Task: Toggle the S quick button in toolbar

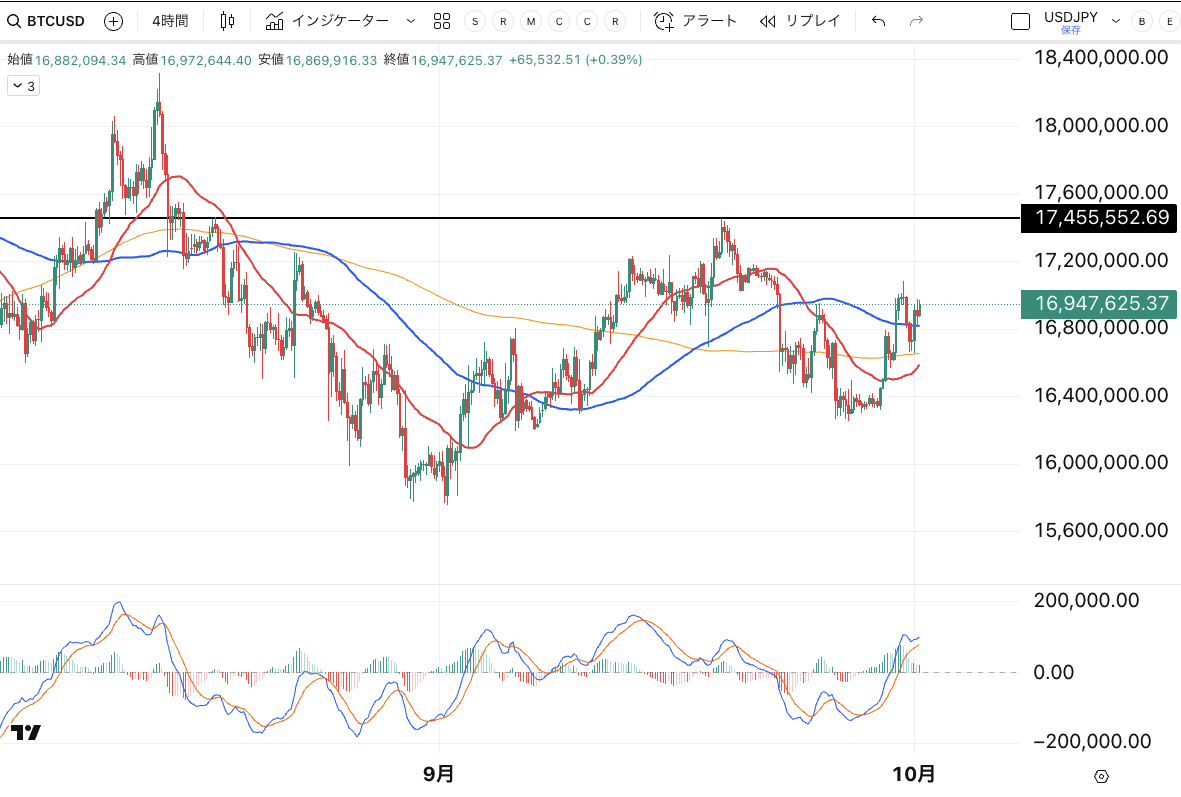Action: click(475, 21)
